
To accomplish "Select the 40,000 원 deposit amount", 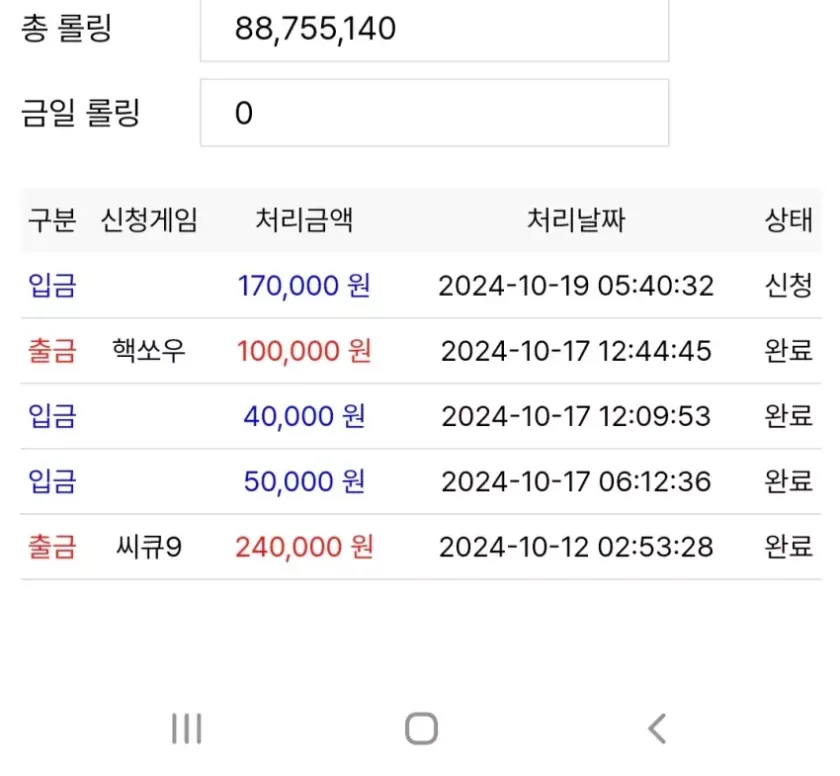I will pos(304,416).
